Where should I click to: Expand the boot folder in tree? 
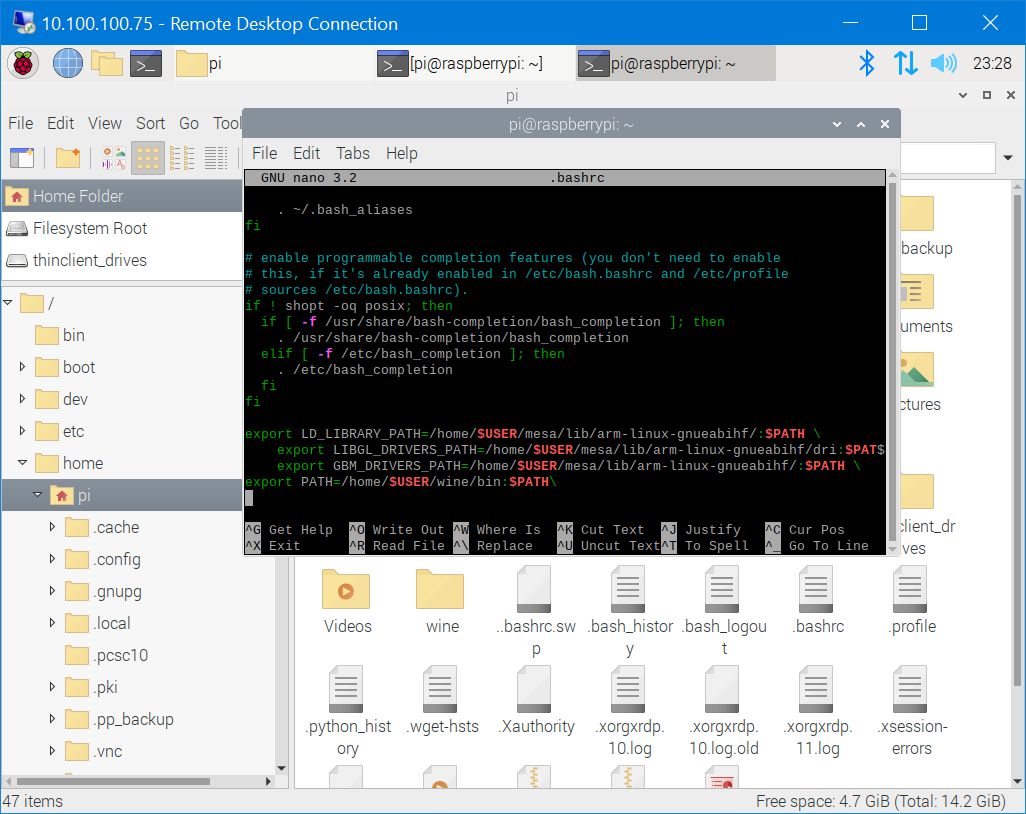pyautogui.click(x=23, y=367)
